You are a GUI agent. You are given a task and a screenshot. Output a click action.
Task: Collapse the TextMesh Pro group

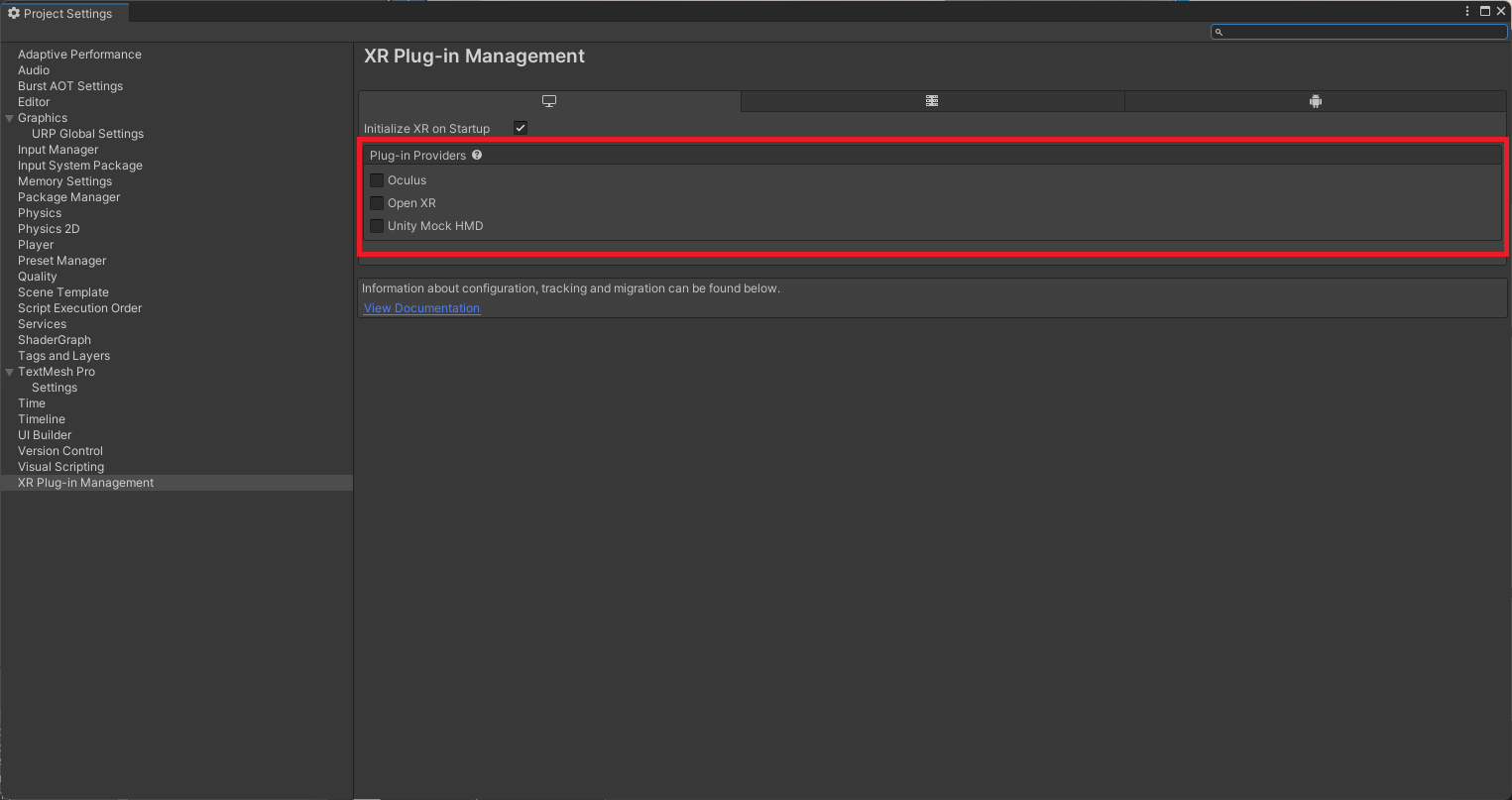coord(9,371)
